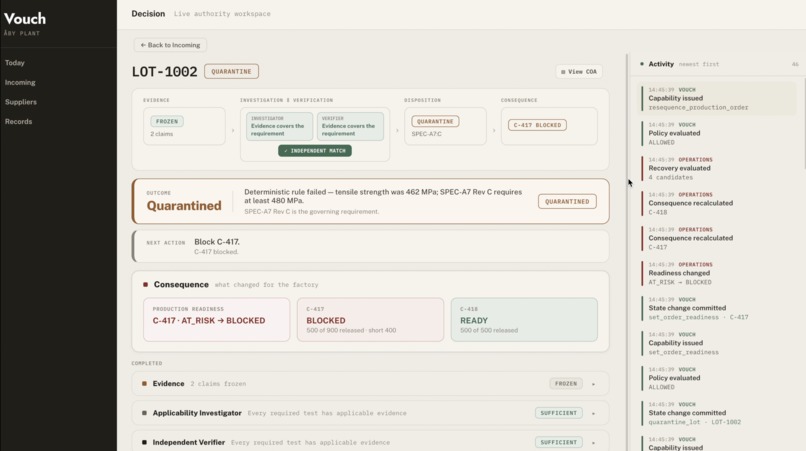The height and width of the screenshot is (451, 806).
Task: Click the Independent Verifier row title
Action: (x=189, y=442)
